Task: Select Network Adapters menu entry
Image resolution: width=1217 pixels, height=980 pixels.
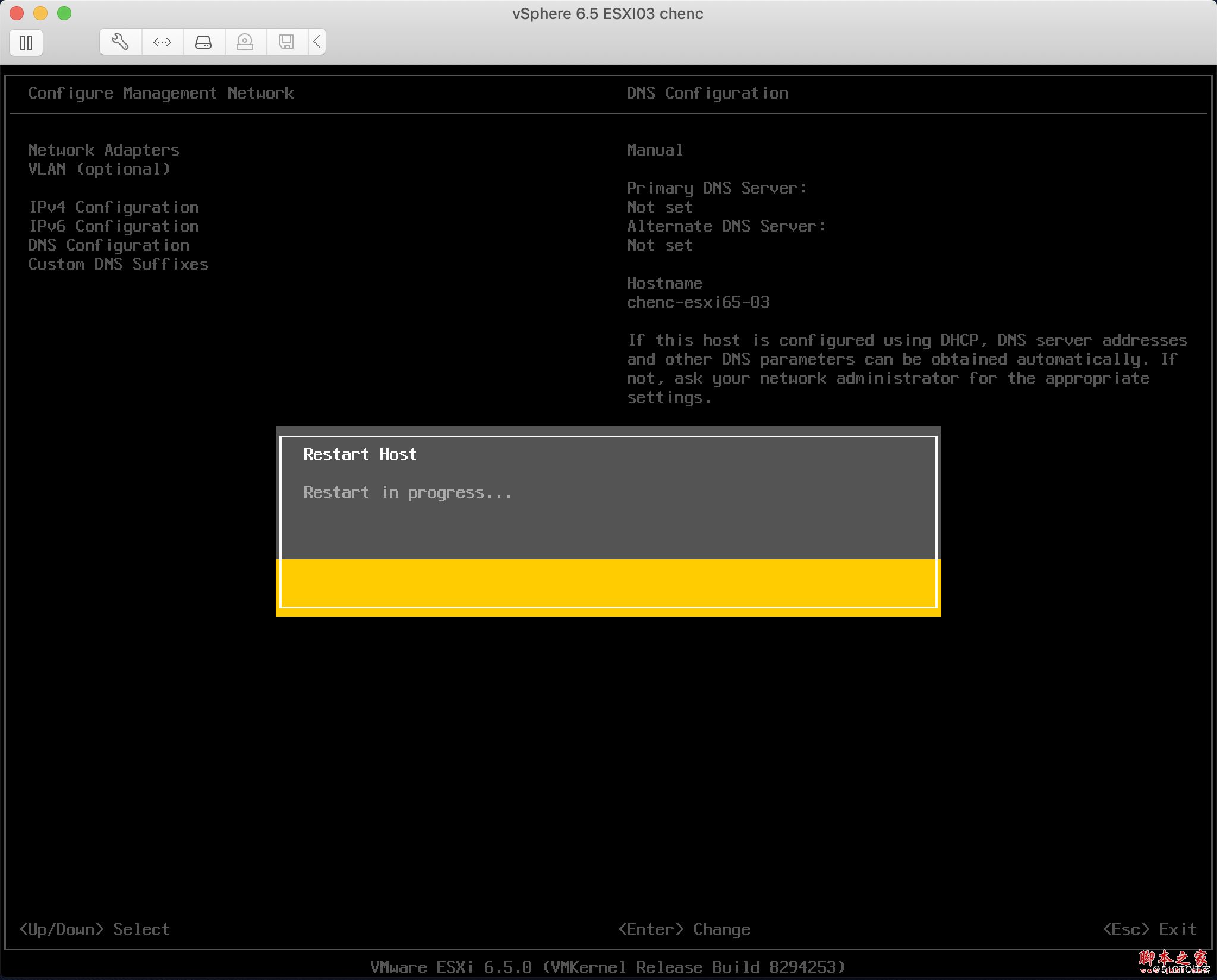Action: [x=103, y=150]
